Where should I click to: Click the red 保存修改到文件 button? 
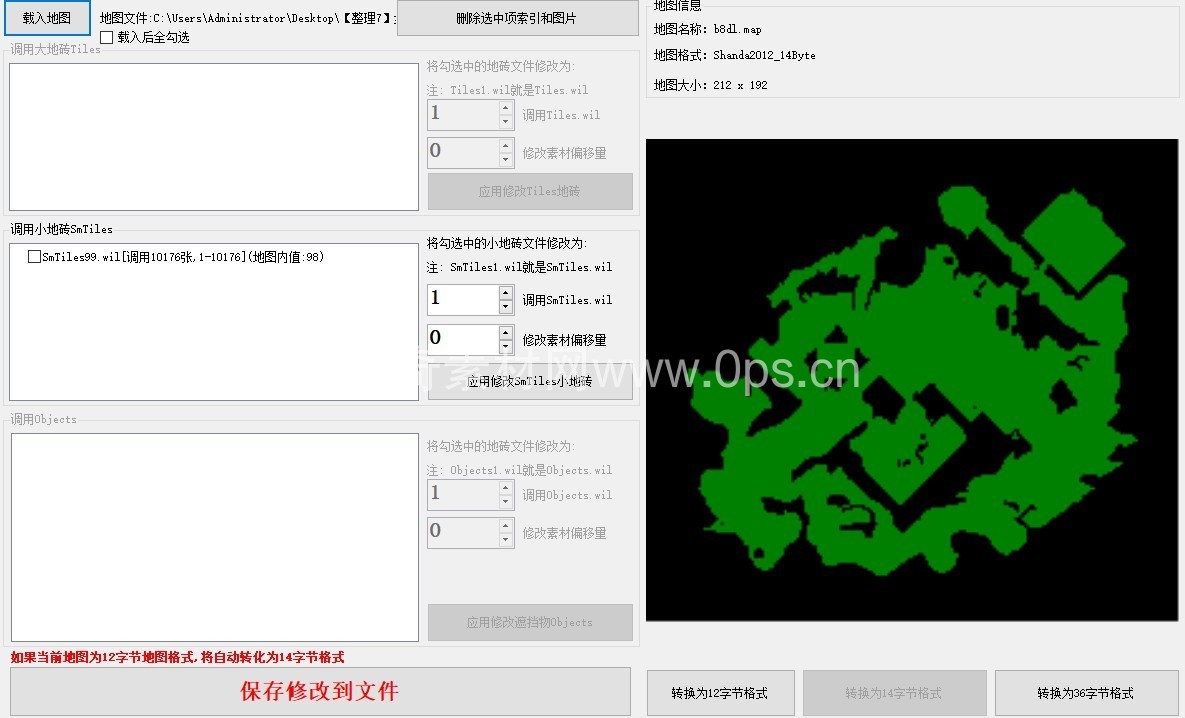click(x=320, y=691)
